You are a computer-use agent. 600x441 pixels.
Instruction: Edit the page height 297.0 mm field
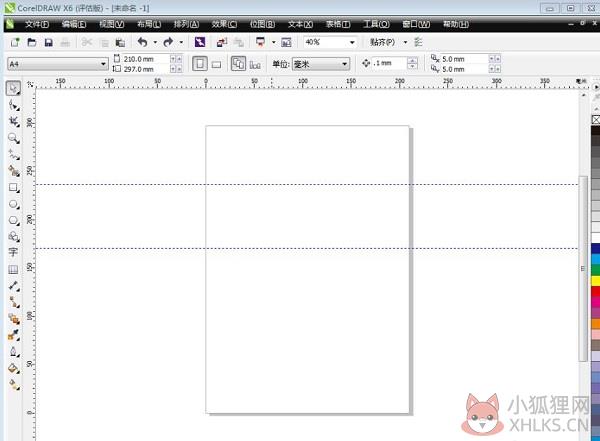point(145,69)
